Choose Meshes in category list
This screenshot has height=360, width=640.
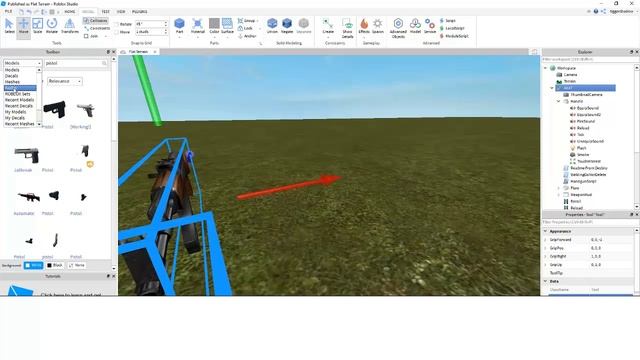[12, 82]
